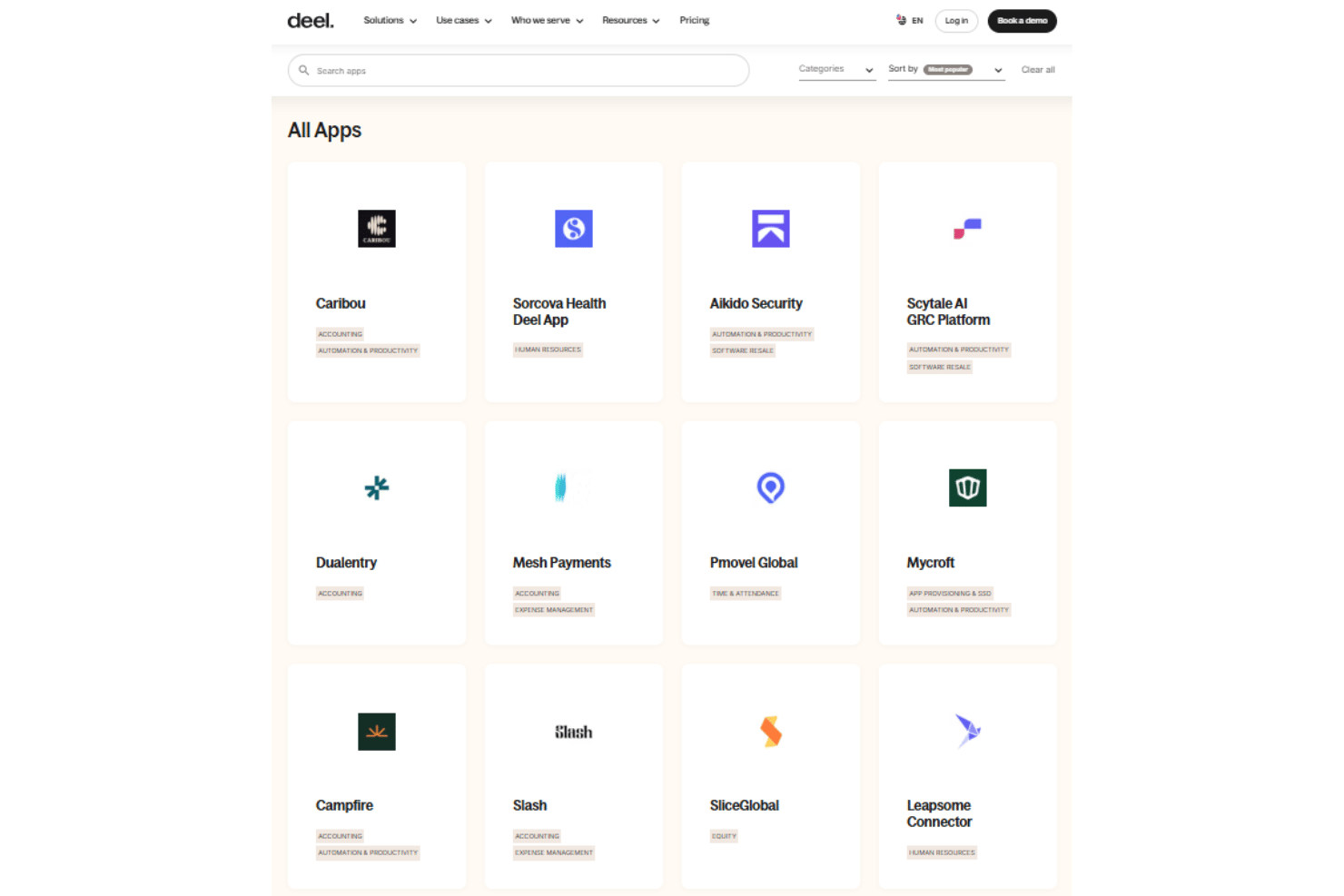The width and height of the screenshot is (1344, 896).
Task: Click Scytale's Automation & Productivity tag
Action: point(959,350)
